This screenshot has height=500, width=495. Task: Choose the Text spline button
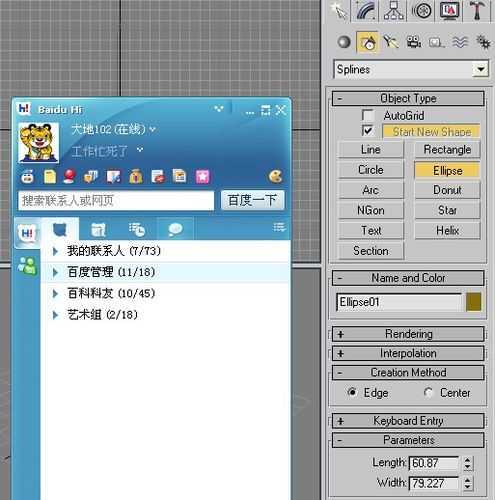pos(371,231)
